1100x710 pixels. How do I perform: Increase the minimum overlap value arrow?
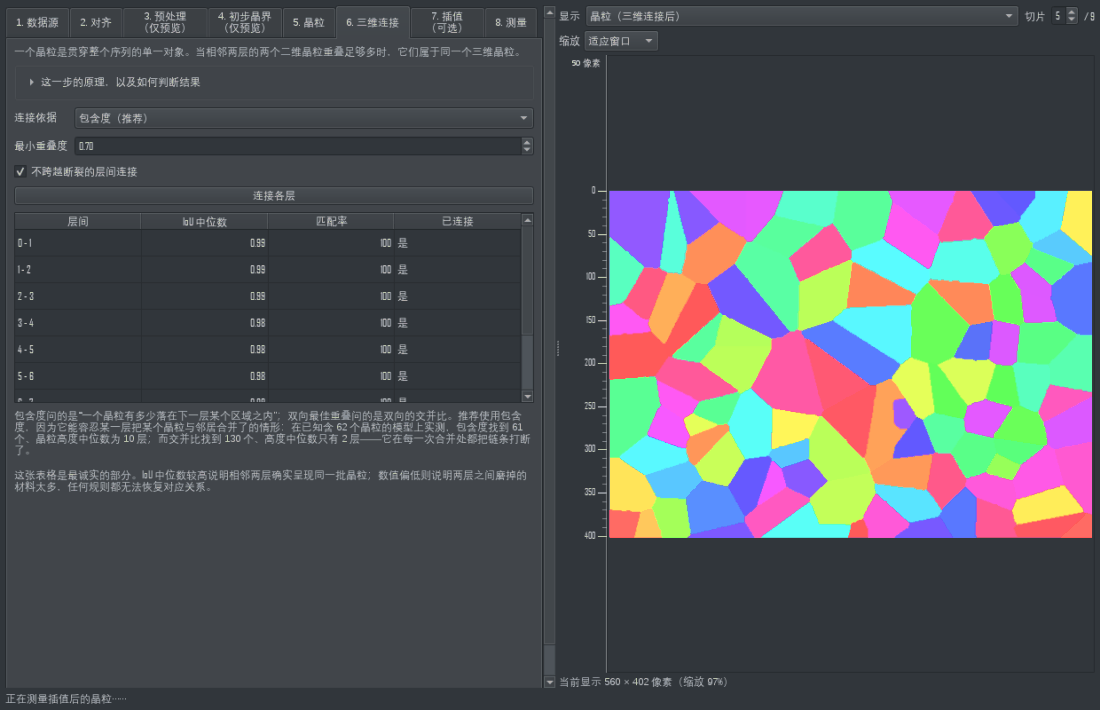[527, 142]
